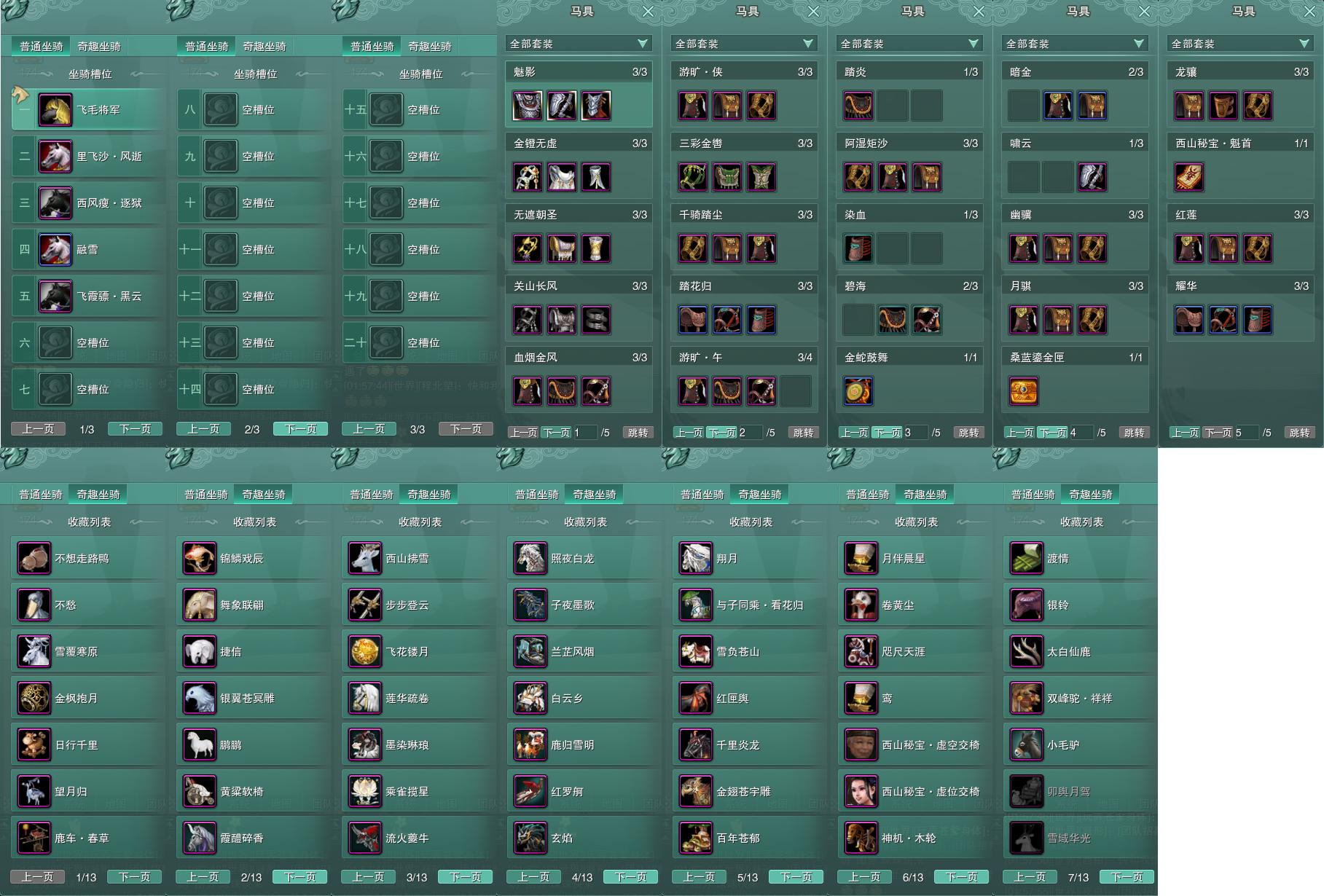Image resolution: width=1324 pixels, height=896 pixels.
Task: Click page number field showing 1 of 5
Action: point(585,433)
